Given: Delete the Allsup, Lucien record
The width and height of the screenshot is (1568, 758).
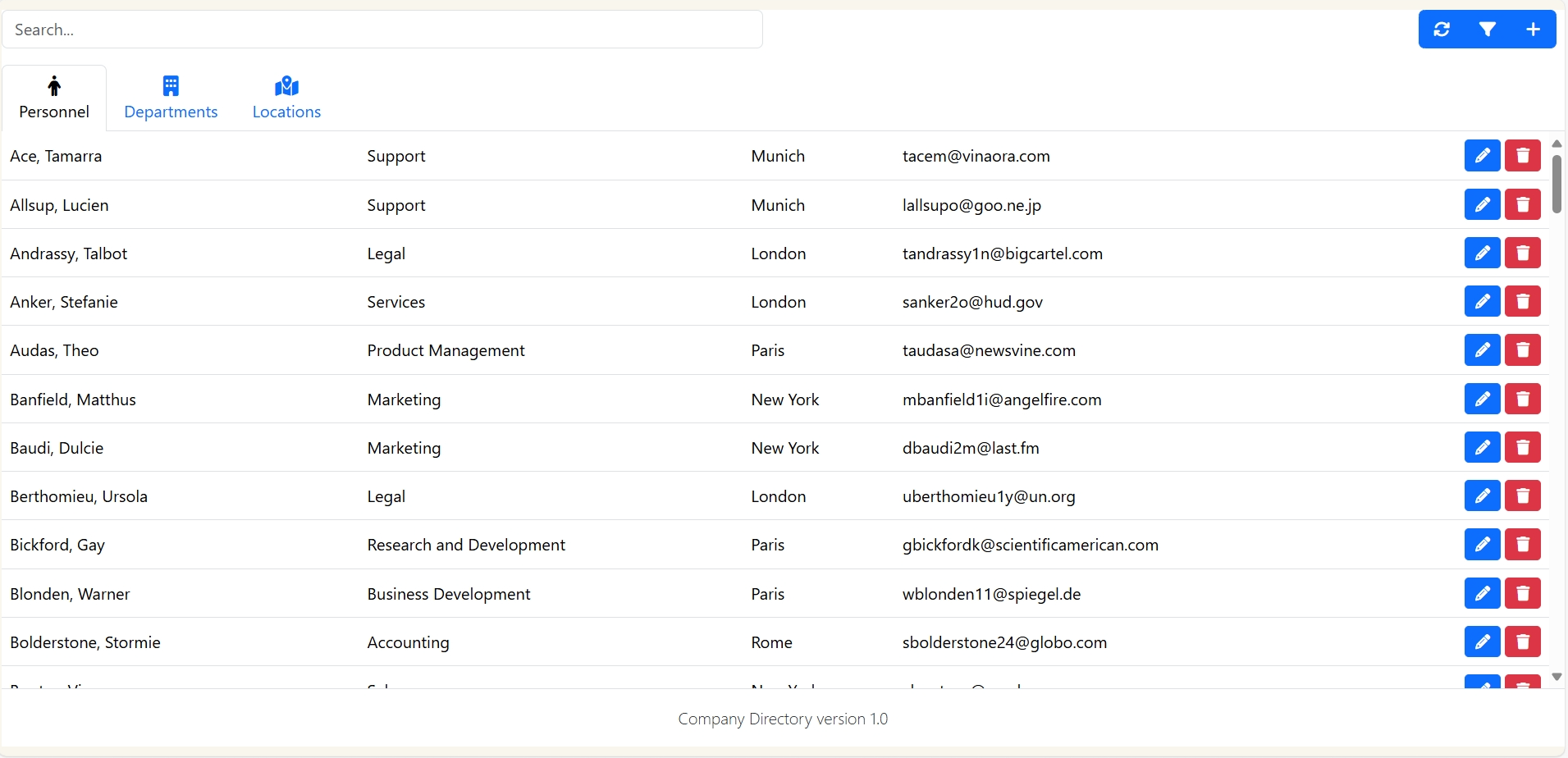Looking at the screenshot, I should tap(1525, 204).
